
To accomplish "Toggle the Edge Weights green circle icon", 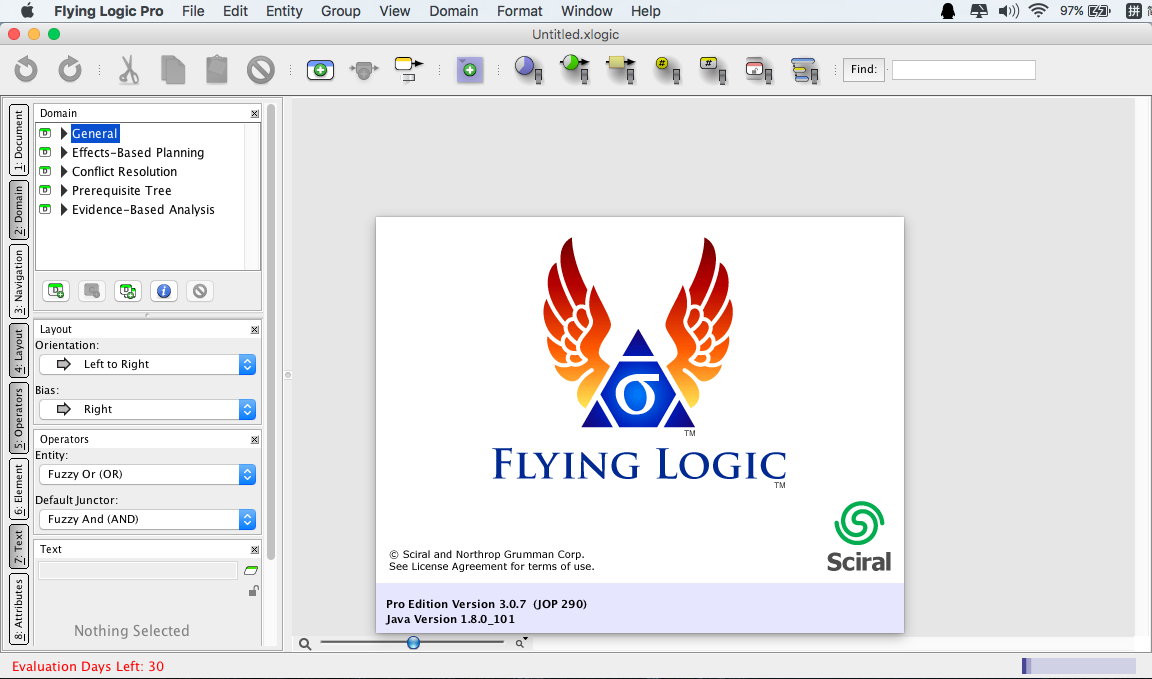I will point(575,69).
